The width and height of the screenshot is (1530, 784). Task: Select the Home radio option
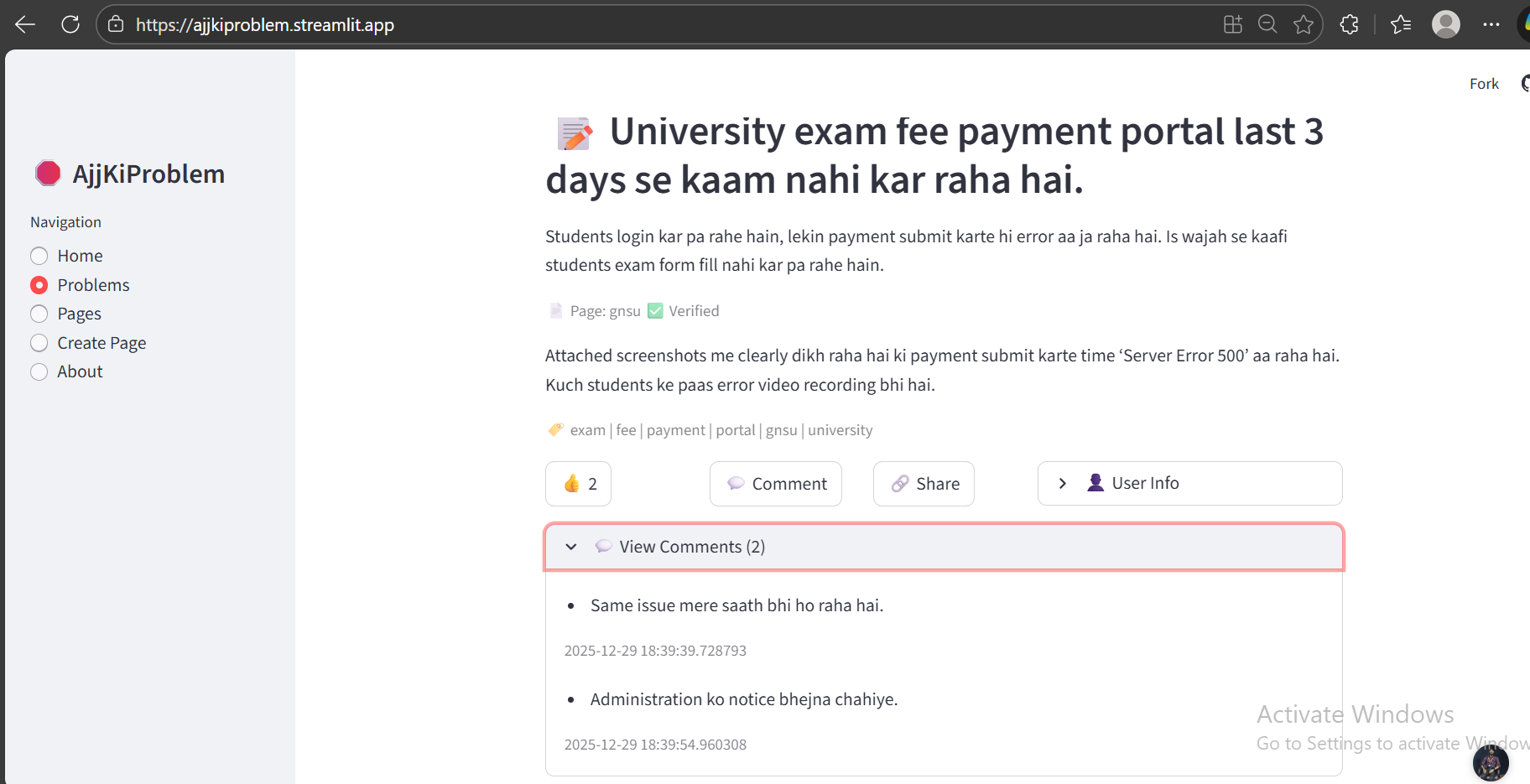coord(39,256)
